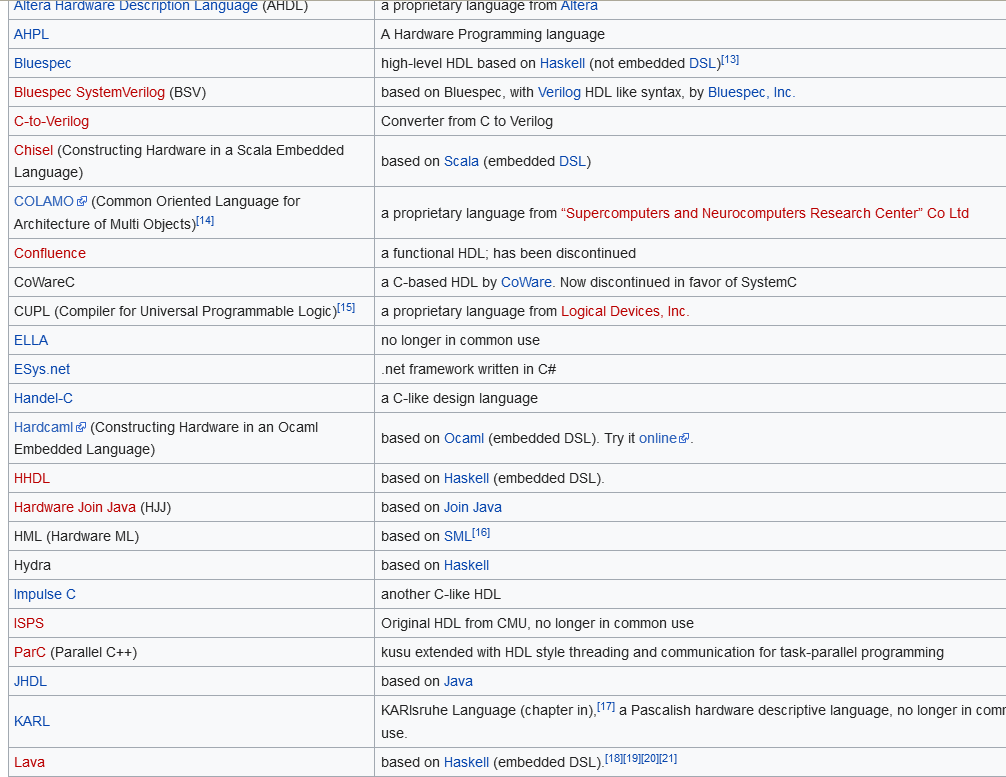The image size is (1006, 777).
Task: Click the Haskell link in Hydra row
Action: click(x=466, y=565)
